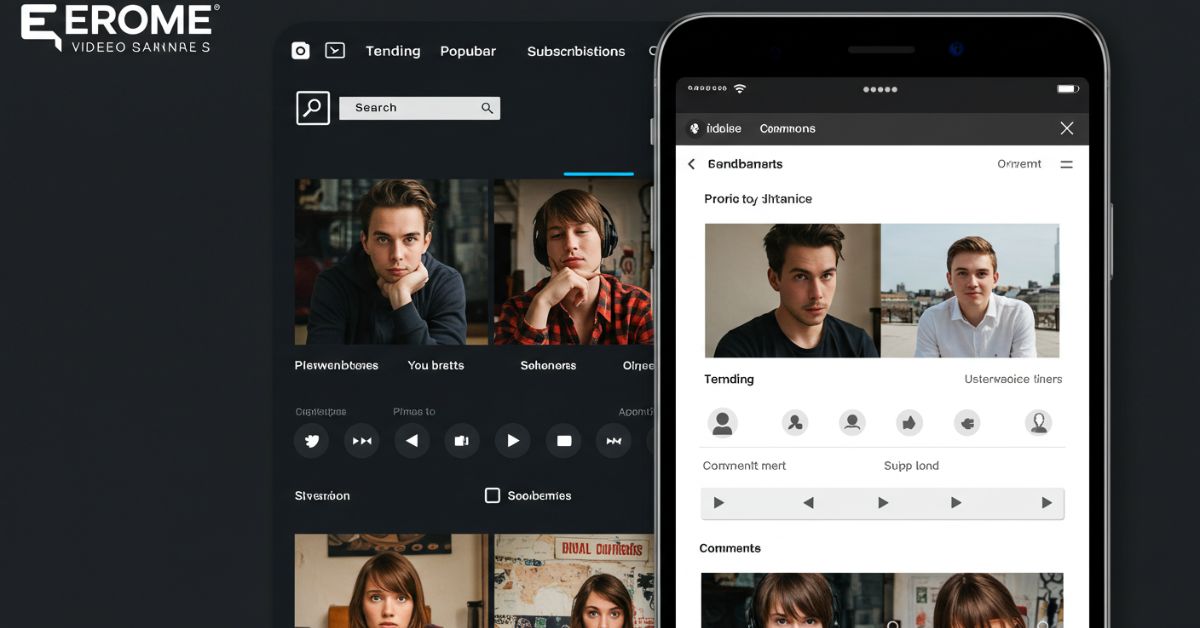Screen dimensions: 1200x628
Task: Click the pointing-hand icon right of thumbs-up
Action: coord(967,422)
